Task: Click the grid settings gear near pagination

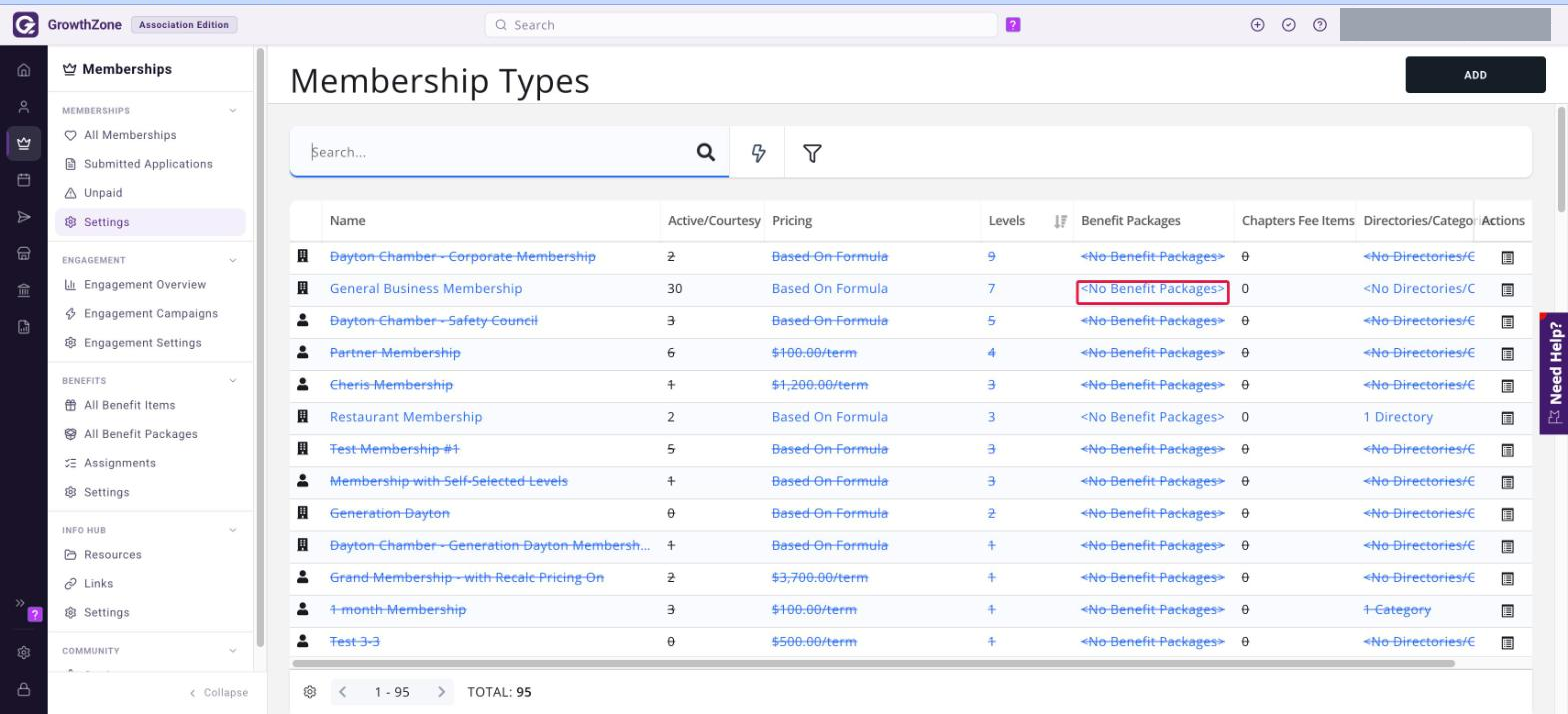Action: coord(310,692)
